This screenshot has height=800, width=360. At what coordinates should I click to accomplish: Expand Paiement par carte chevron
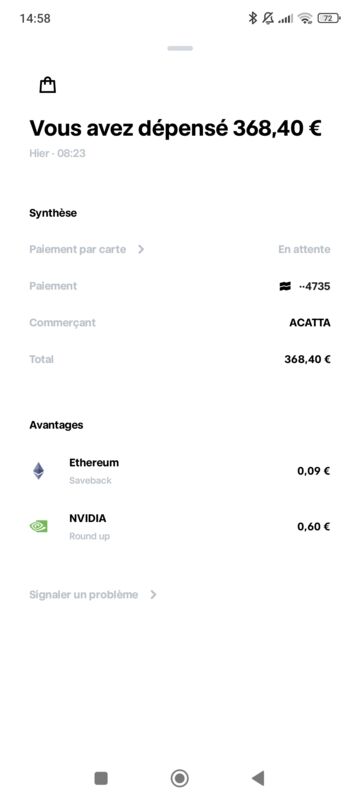click(141, 249)
